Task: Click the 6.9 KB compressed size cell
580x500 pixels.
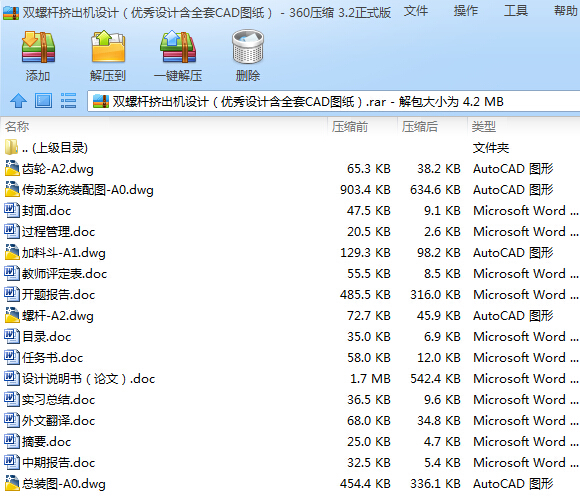Action: 442,337
